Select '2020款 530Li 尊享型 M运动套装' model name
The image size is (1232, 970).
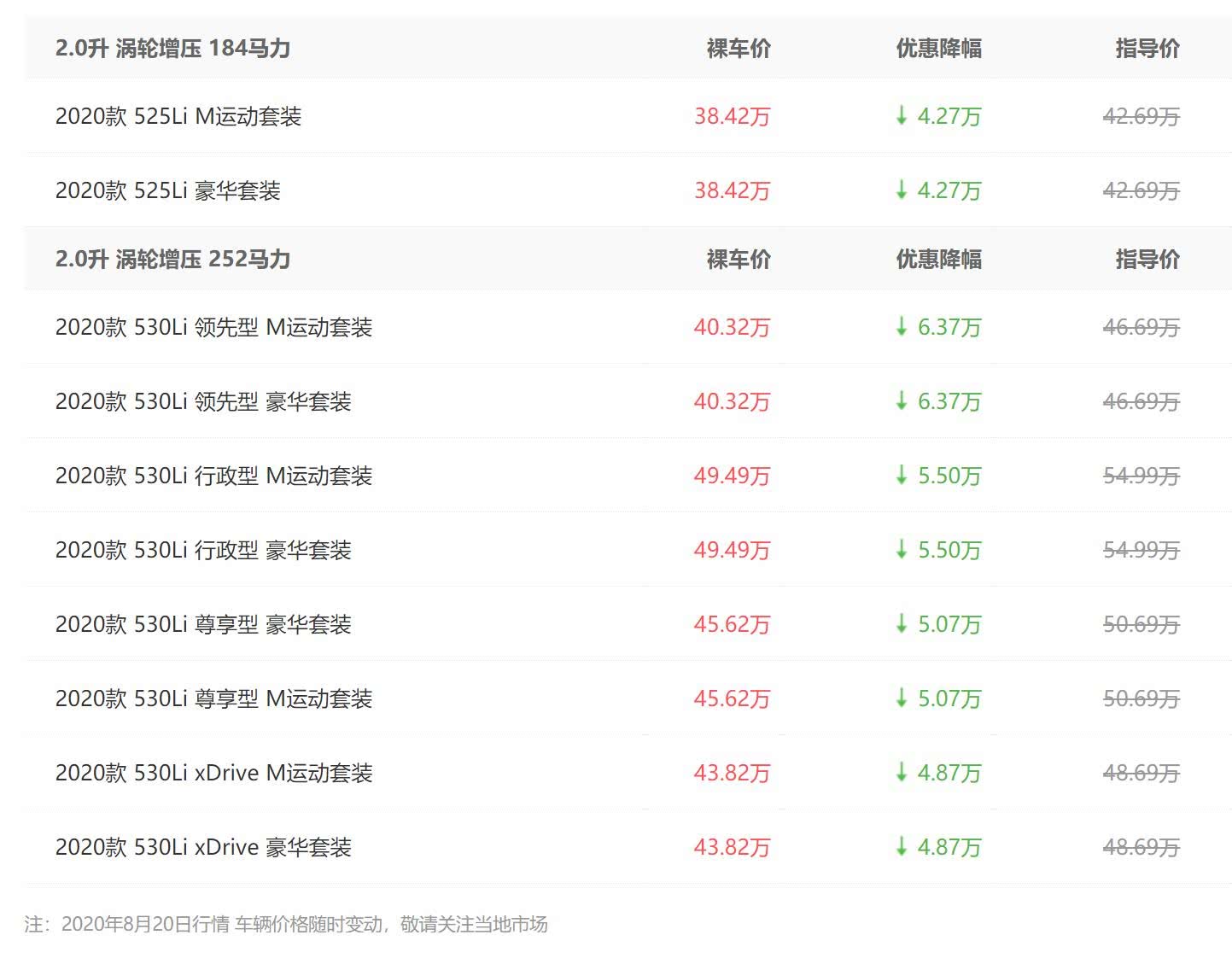(x=214, y=698)
